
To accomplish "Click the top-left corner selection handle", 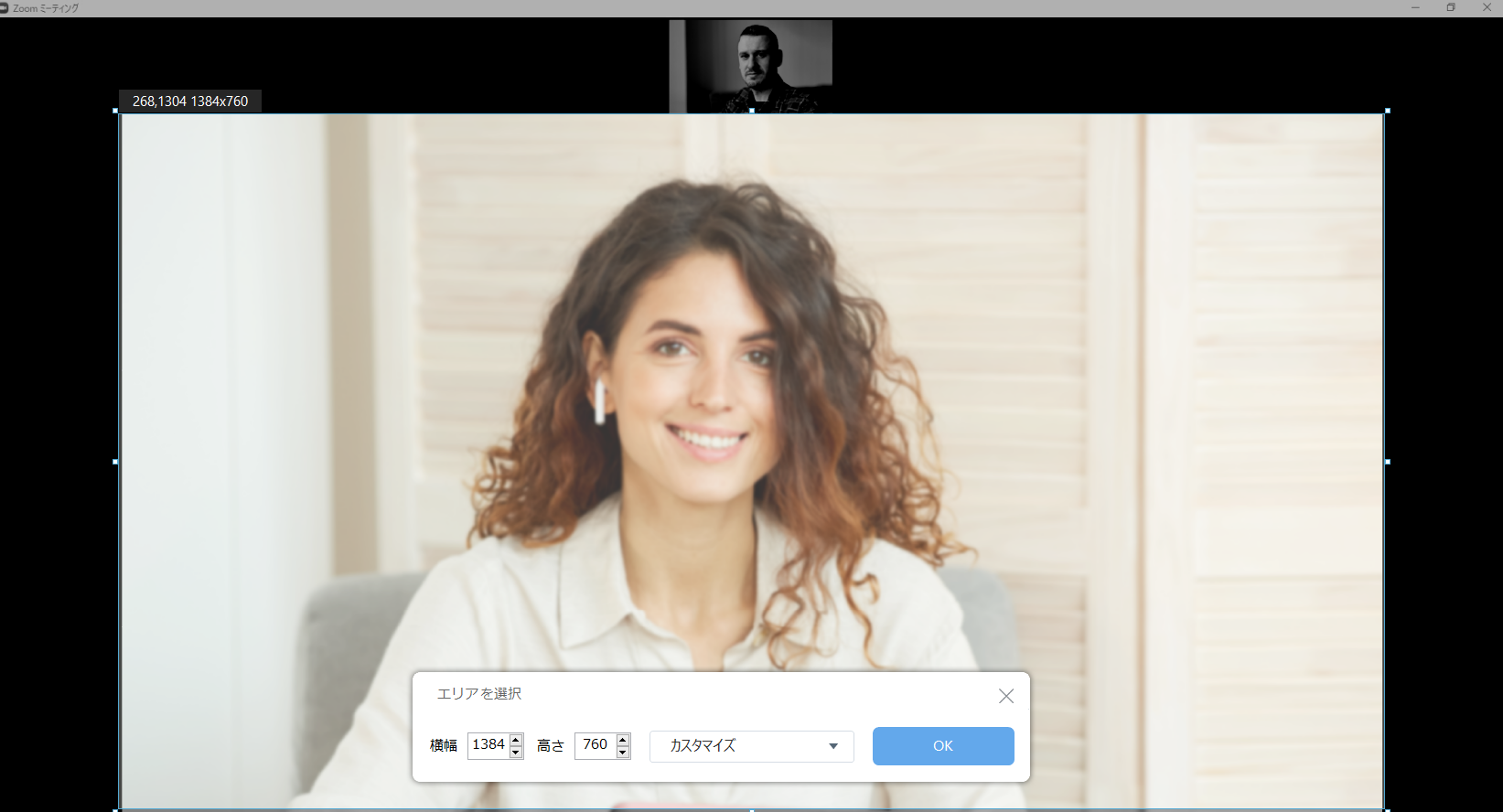I will pos(116,111).
